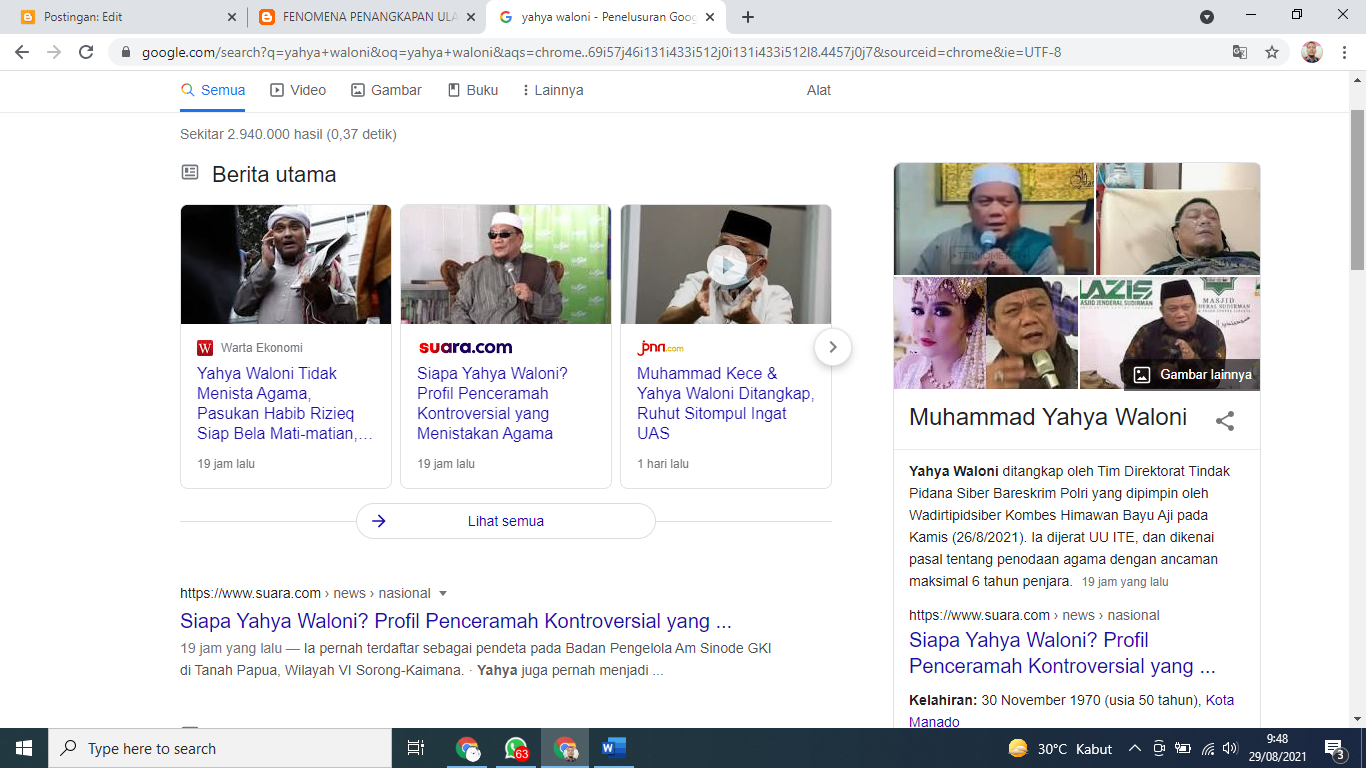This screenshot has width=1366, height=768.
Task: Switch to 'FENOMENA PENANGKAPAN ULA' tab
Action: click(x=365, y=17)
